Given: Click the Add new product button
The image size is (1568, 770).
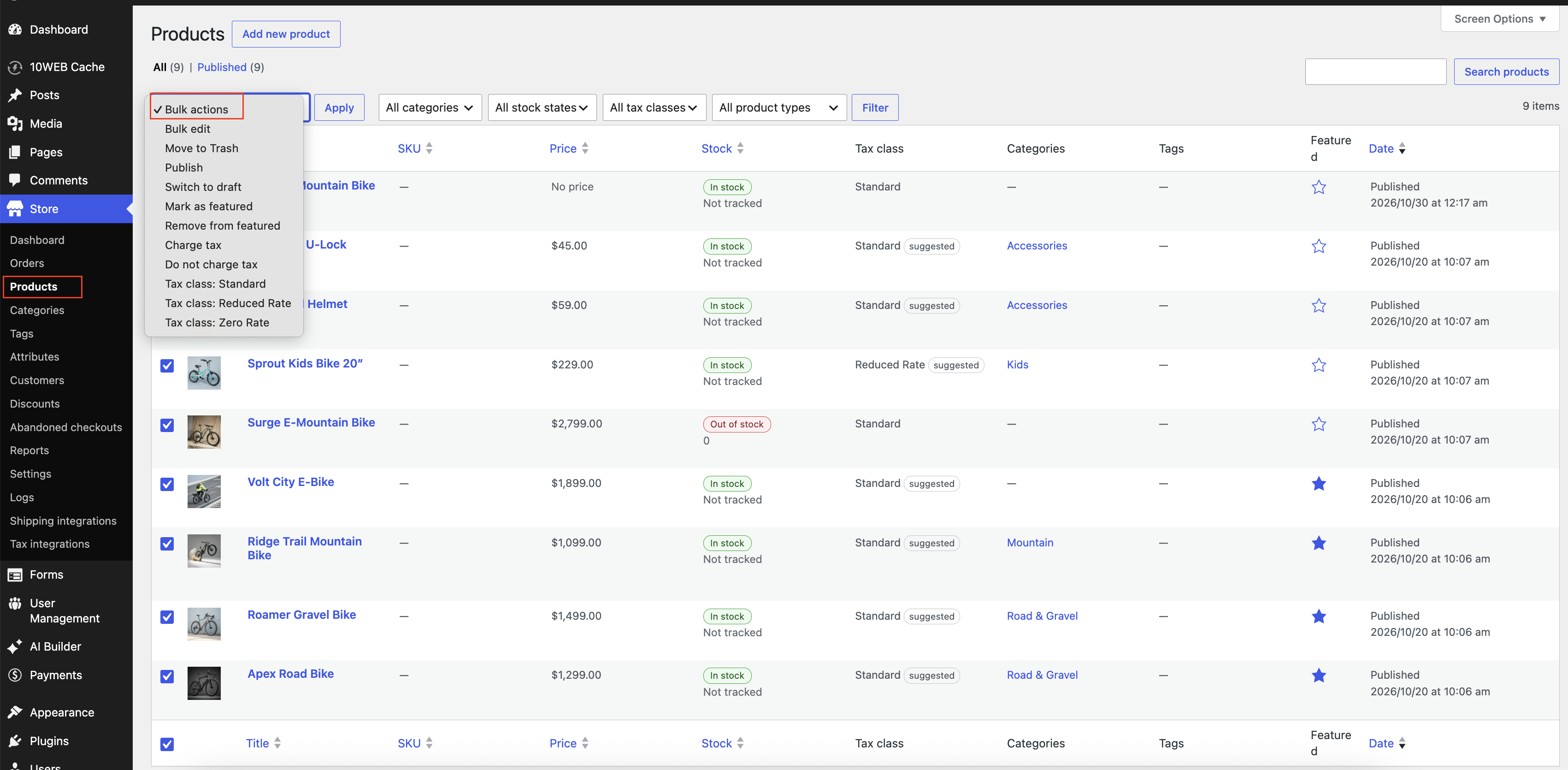Looking at the screenshot, I should click(x=286, y=34).
